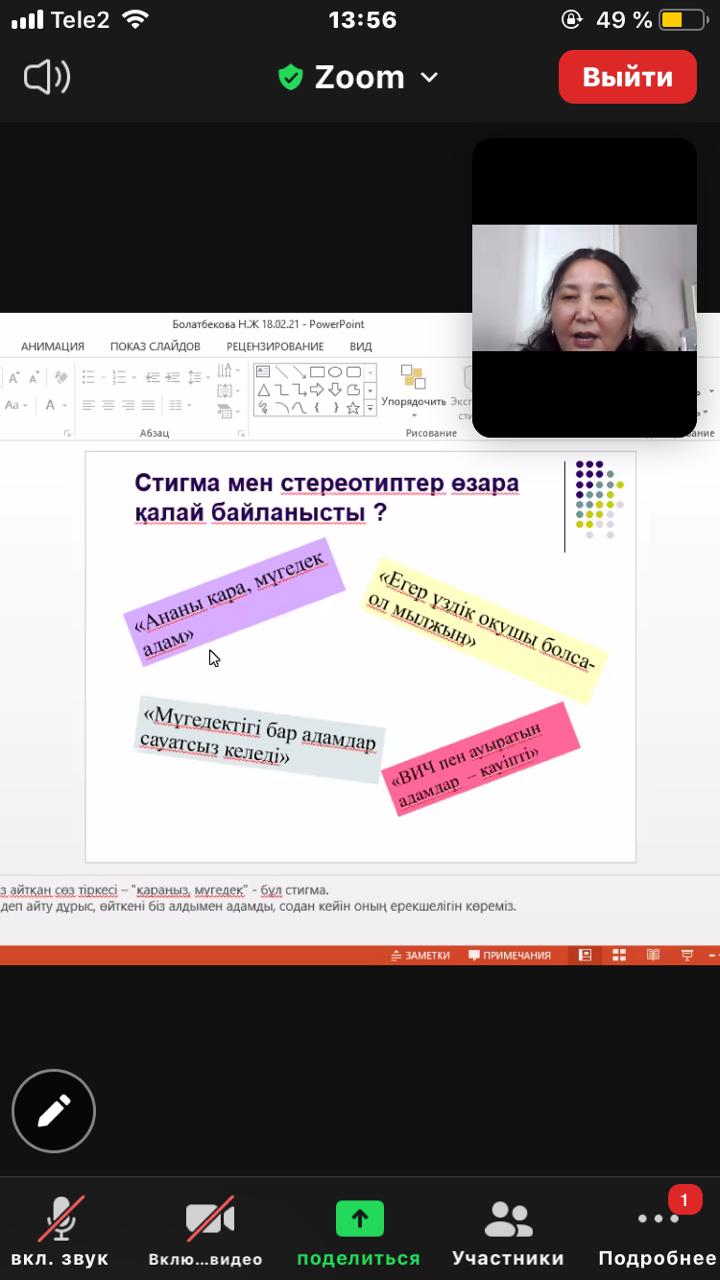The width and height of the screenshot is (720, 1280).
Task: Click ПРИМЕЧАНИЯ comments in status bar
Action: pyautogui.click(x=510, y=955)
